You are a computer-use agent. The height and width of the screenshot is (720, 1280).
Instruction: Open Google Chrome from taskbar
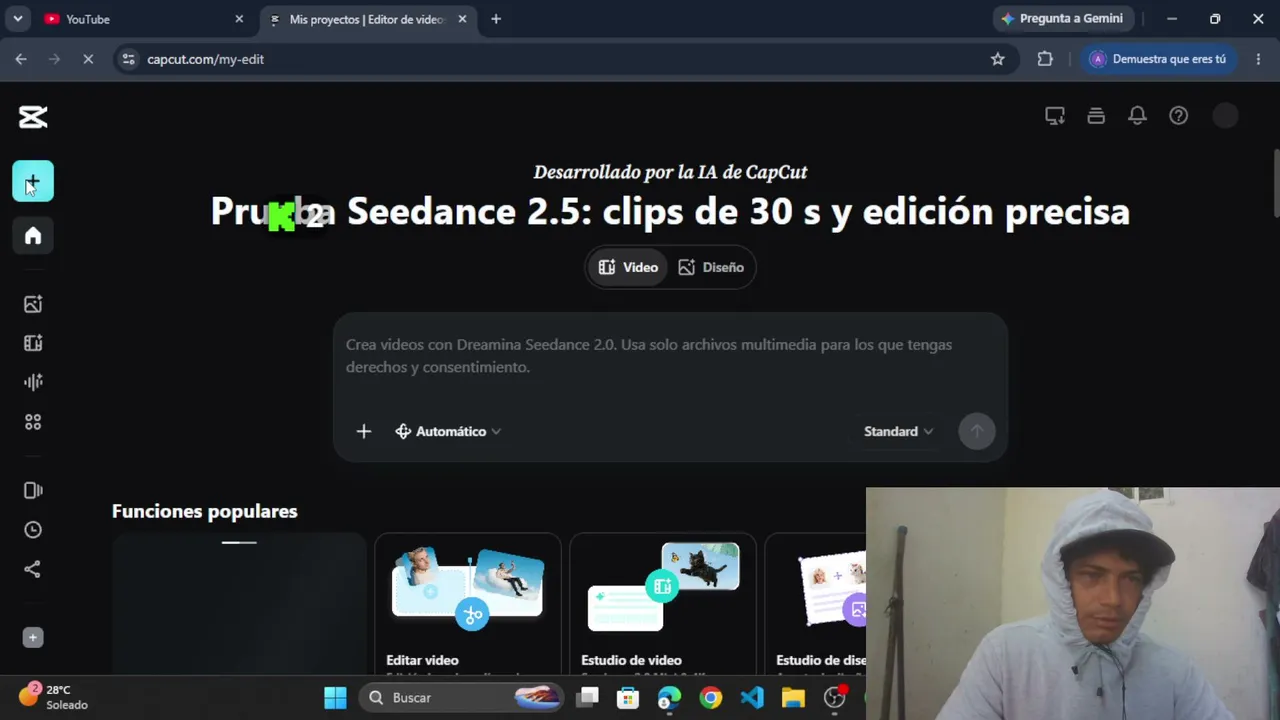711,697
